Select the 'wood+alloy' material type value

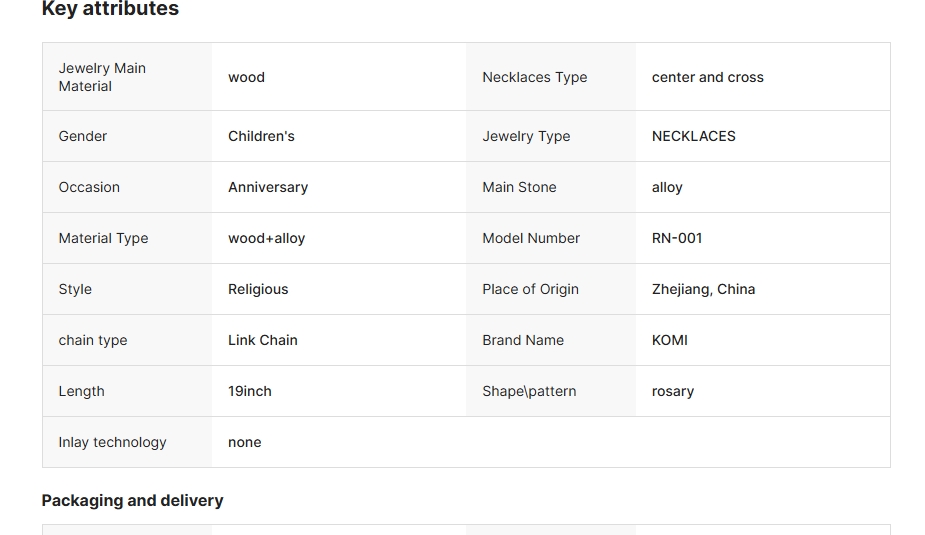(266, 238)
